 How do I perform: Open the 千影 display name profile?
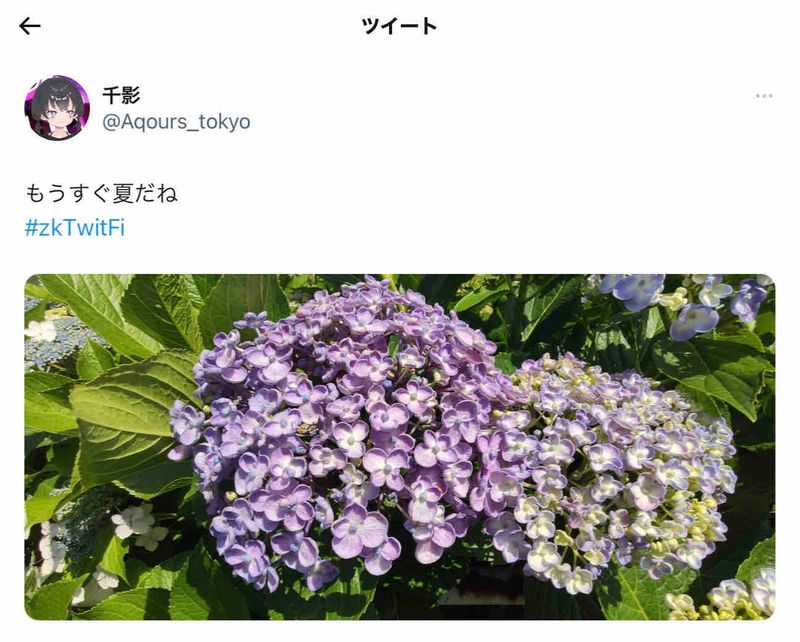pyautogui.click(x=121, y=95)
